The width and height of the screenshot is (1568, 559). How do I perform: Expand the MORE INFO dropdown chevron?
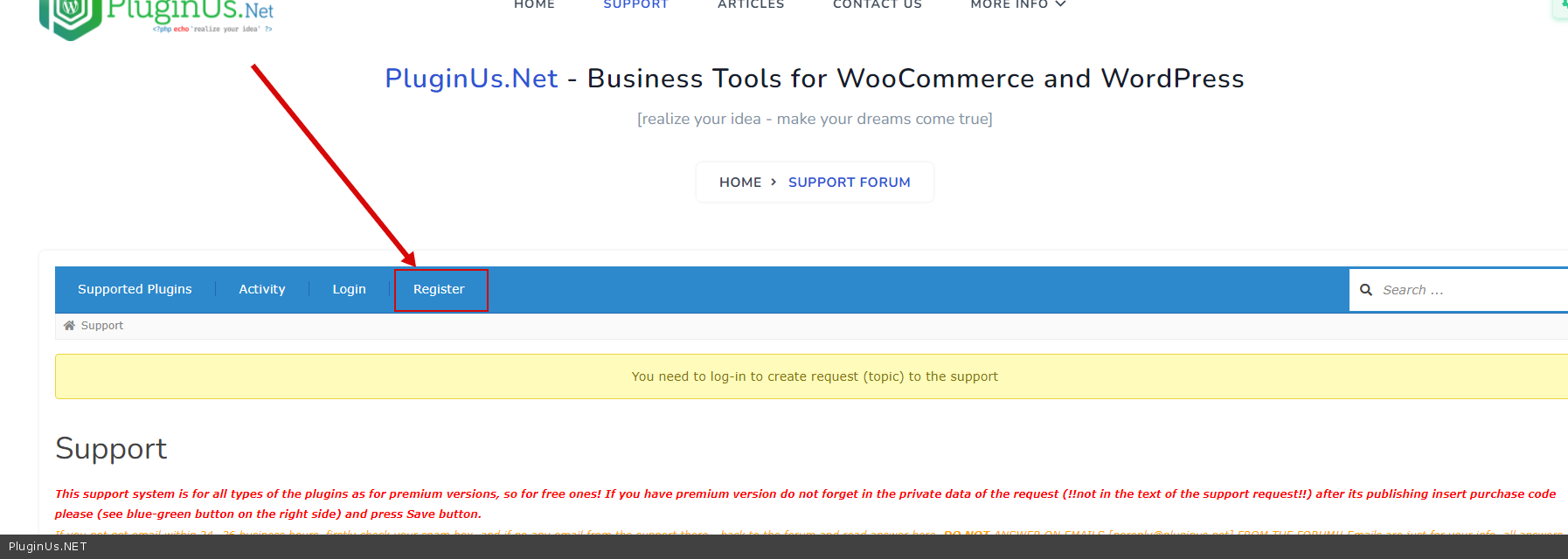(1060, 5)
